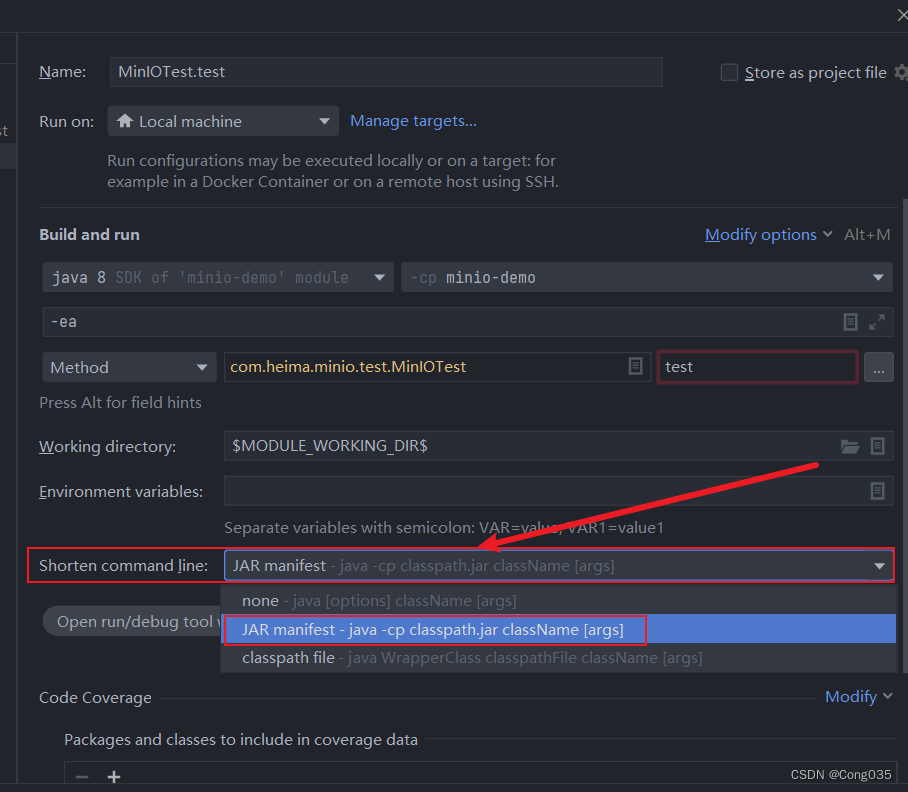Click the gear beside Store as project file

click(899, 72)
